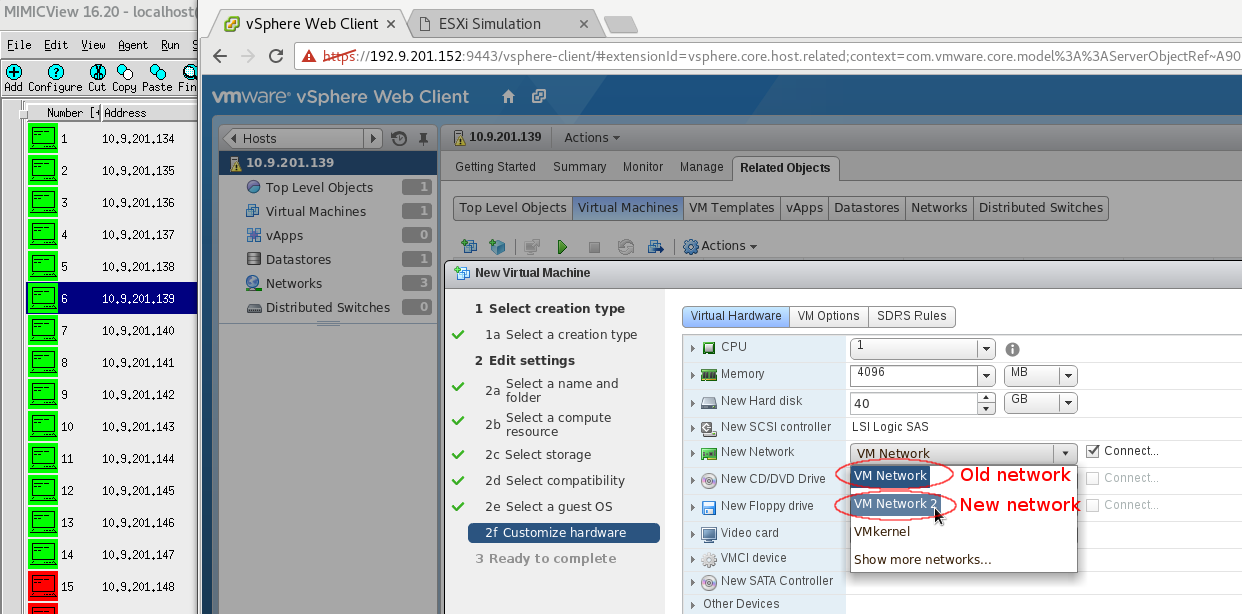The image size is (1242, 614).
Task: Select red agent 15 icon at 10.9.201.148
Action: 42,587
